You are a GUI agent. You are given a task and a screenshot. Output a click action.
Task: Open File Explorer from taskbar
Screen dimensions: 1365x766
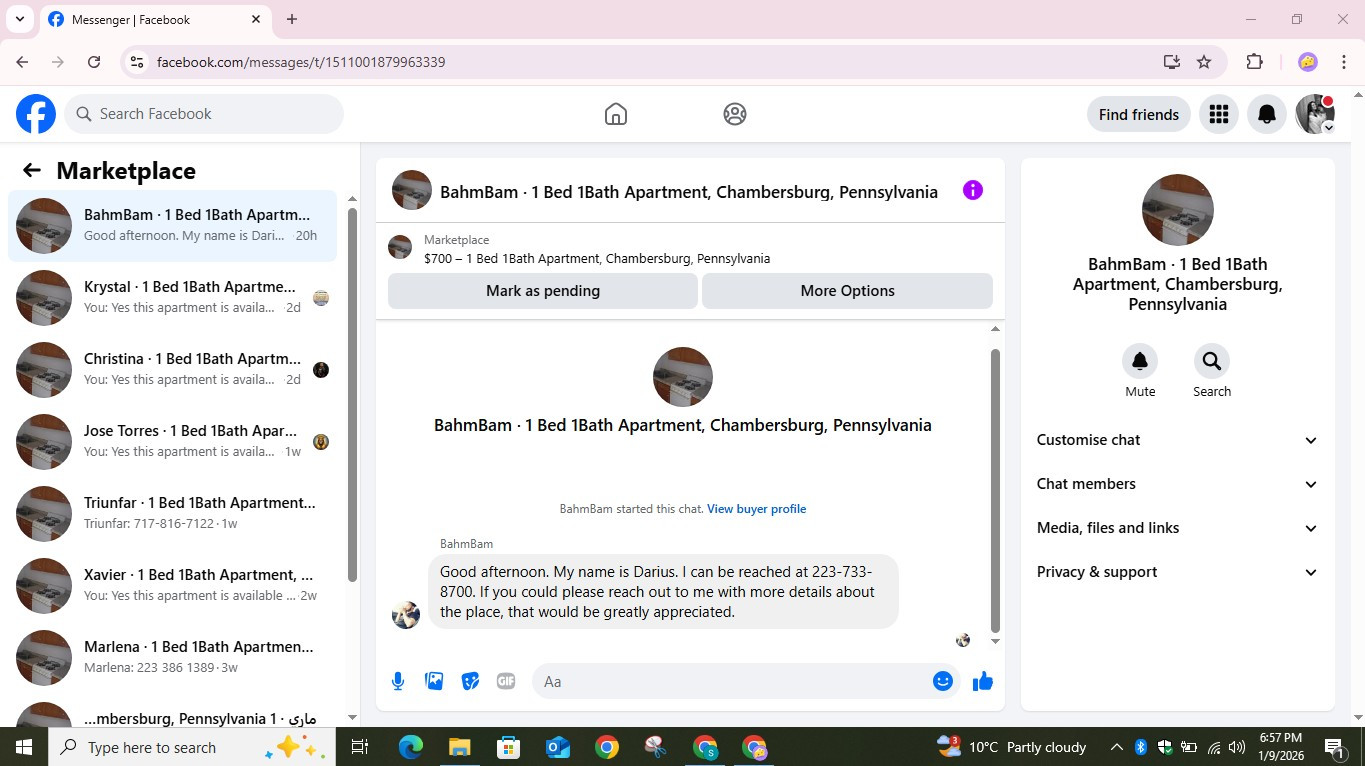[x=459, y=747]
